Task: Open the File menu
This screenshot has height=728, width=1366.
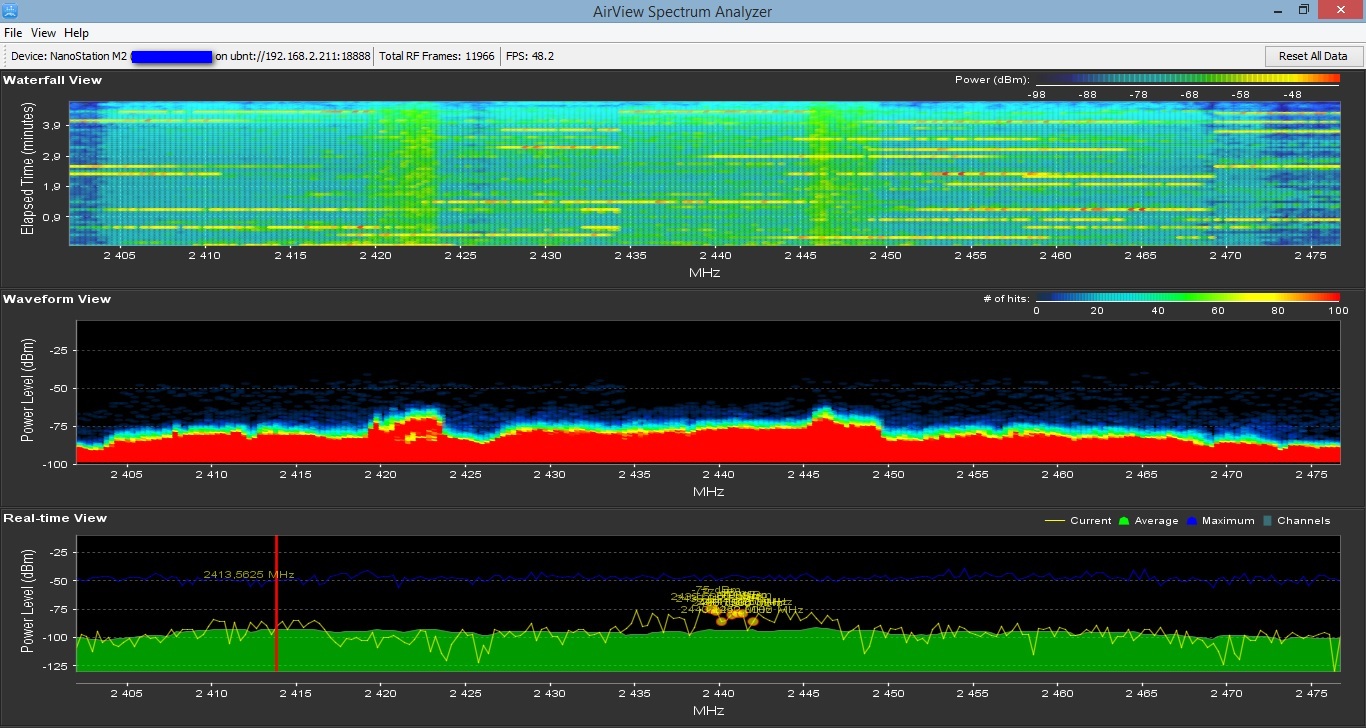Action: [x=13, y=33]
